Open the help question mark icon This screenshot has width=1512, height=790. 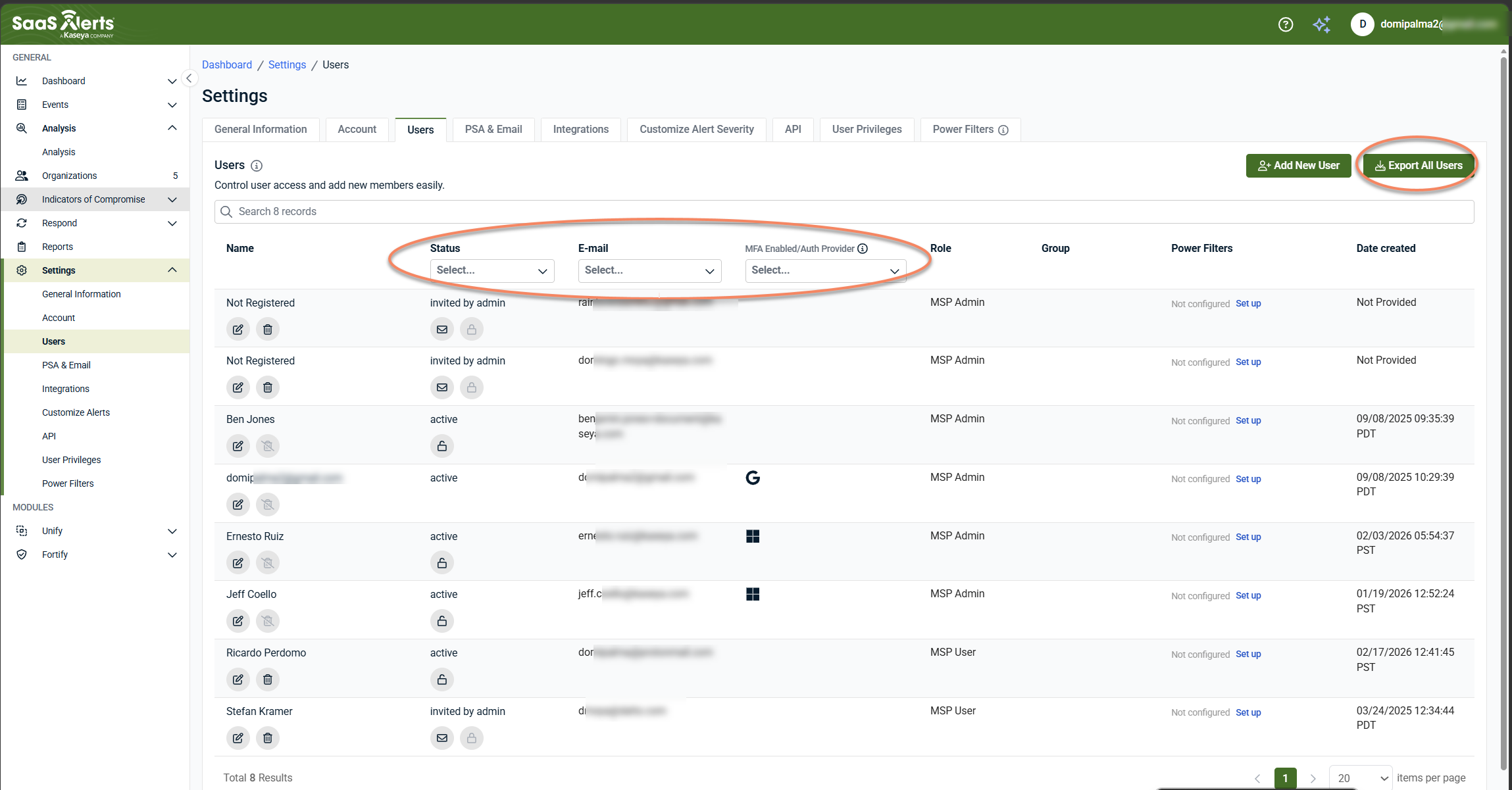tap(1285, 24)
